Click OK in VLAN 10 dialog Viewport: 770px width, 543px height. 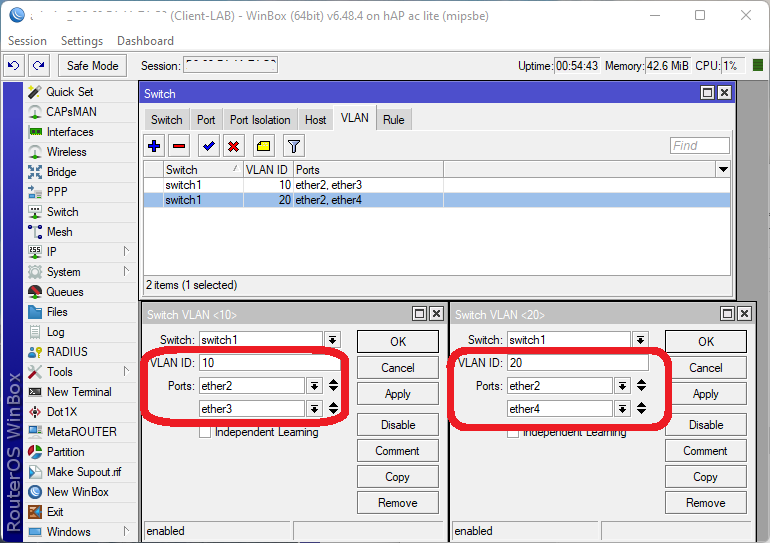(x=398, y=342)
